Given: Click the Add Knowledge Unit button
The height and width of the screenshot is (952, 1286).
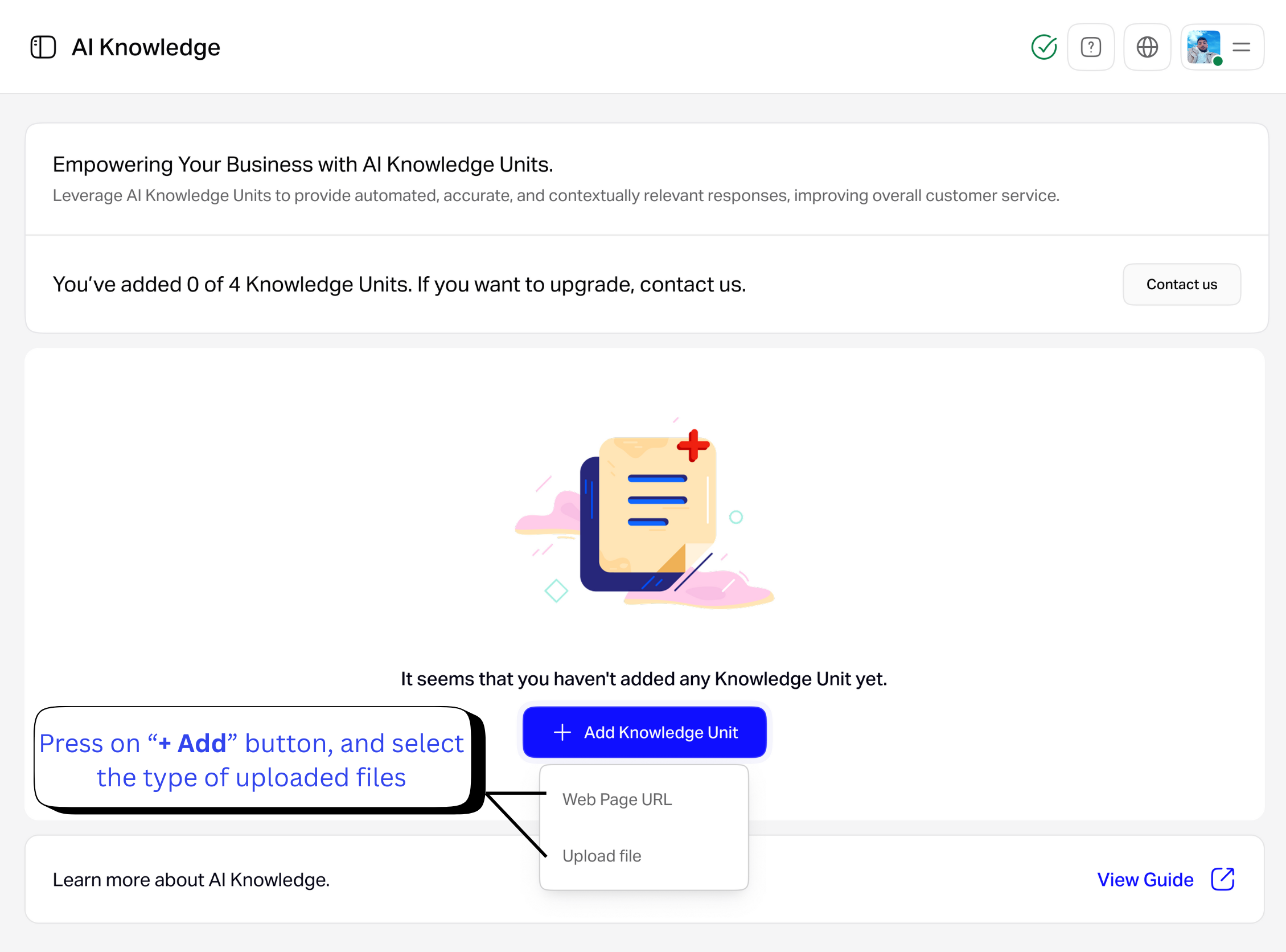Looking at the screenshot, I should [x=644, y=732].
